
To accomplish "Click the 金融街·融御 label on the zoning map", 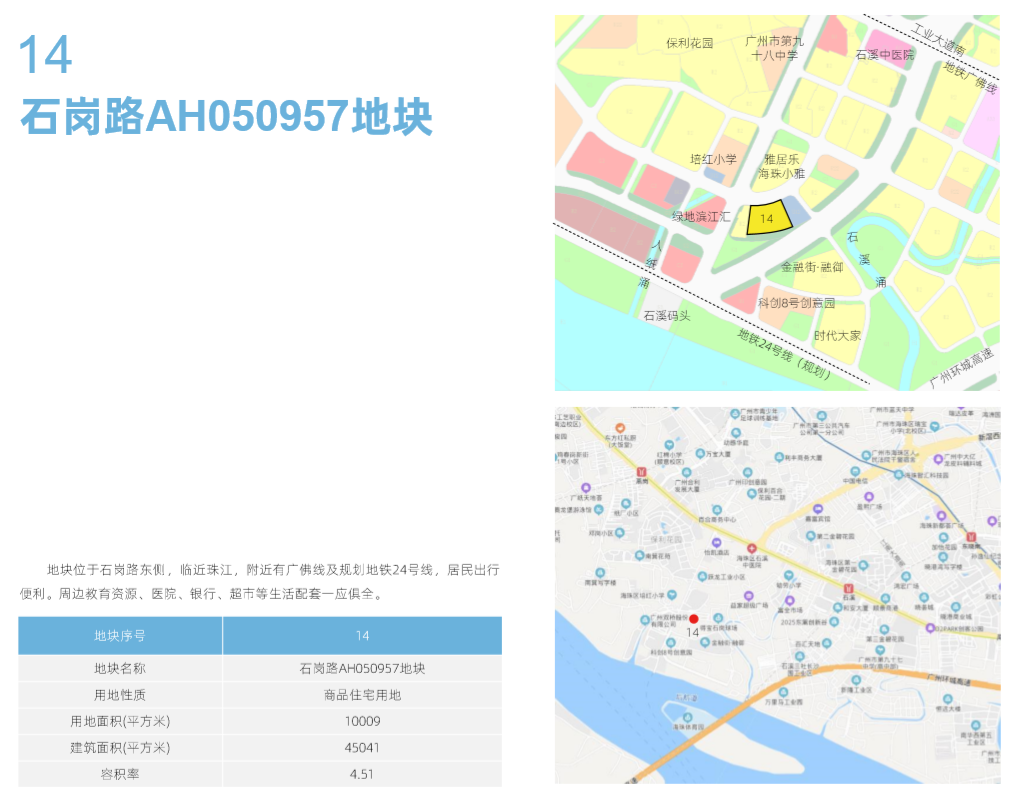I will [812, 266].
